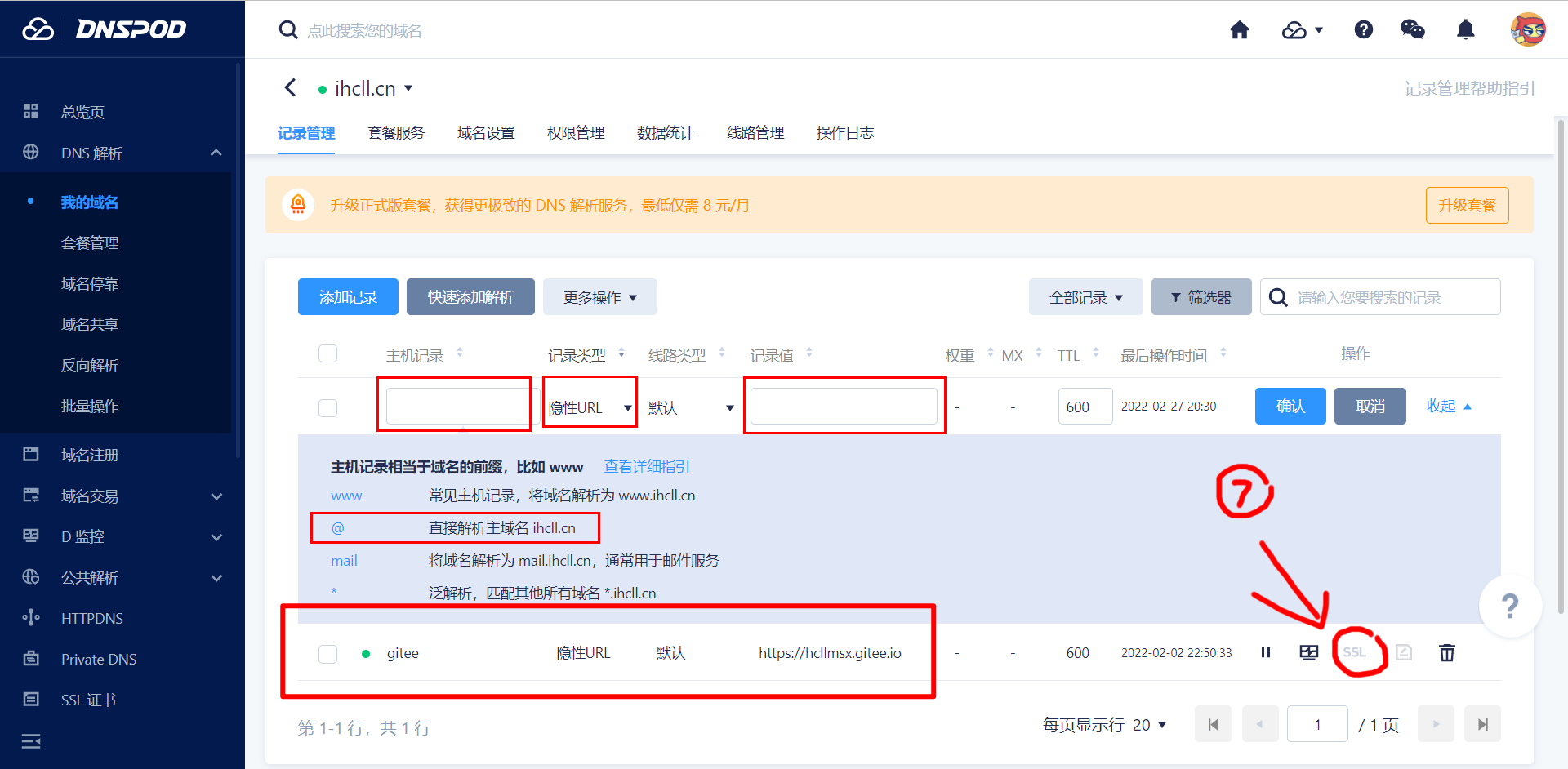This screenshot has height=769, width=1568.
Task: Open the WeChat contact icon in top bar
Action: (1412, 29)
